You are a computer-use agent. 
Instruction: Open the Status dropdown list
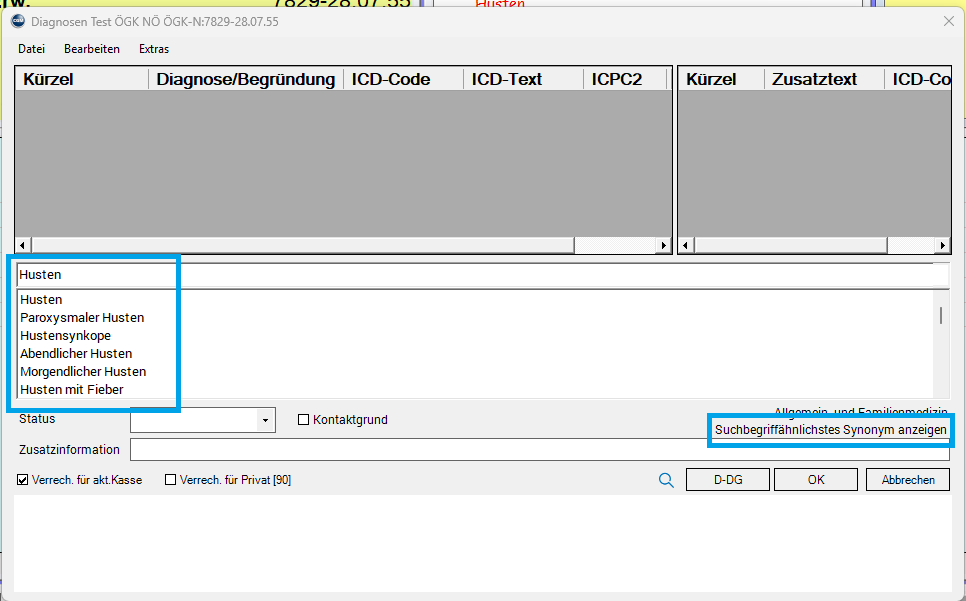(x=265, y=421)
